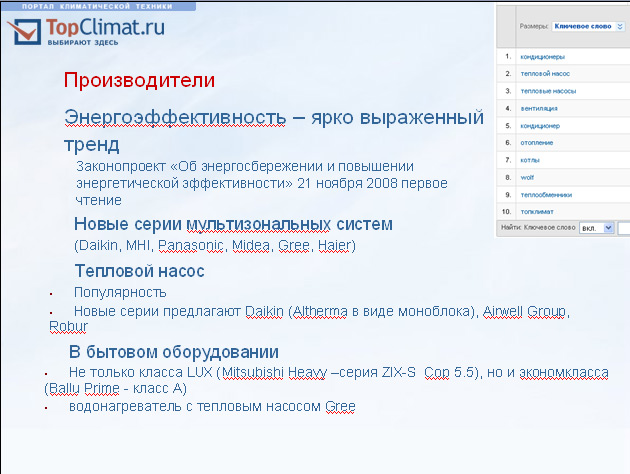This screenshot has height=474, width=630.
Task: Click the 'Тепловой насос' section heading
Action: click(x=139, y=271)
